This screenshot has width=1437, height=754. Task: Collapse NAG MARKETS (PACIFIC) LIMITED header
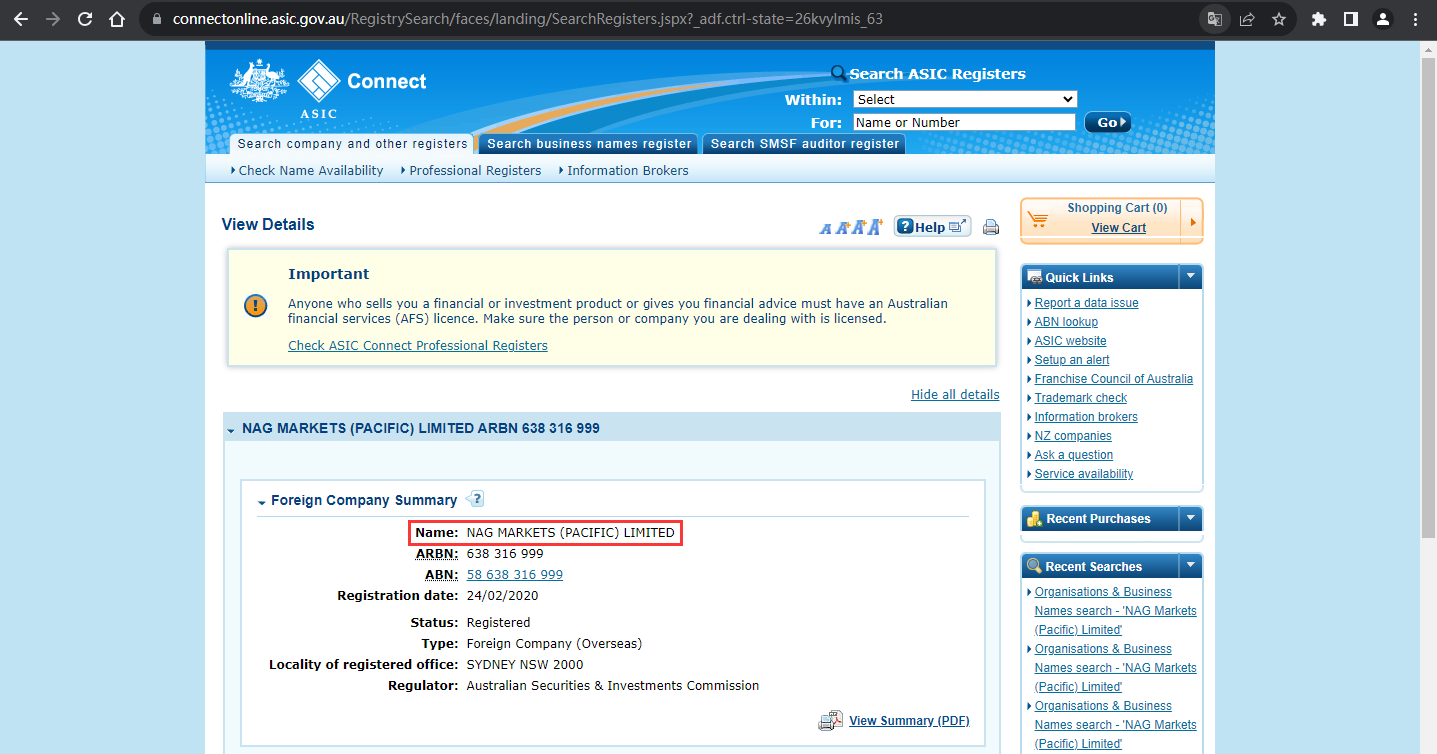[231, 430]
